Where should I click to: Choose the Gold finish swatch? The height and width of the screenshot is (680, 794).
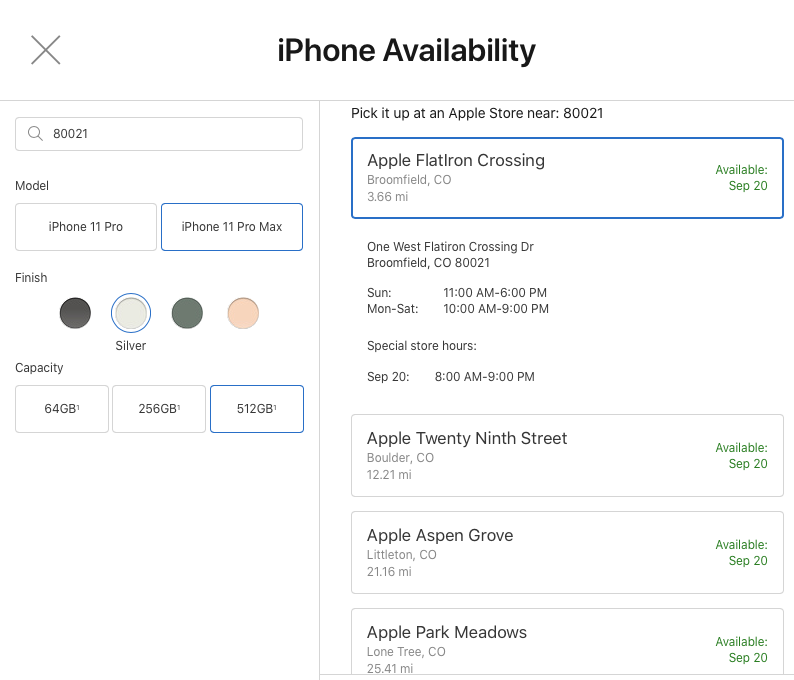point(243,313)
